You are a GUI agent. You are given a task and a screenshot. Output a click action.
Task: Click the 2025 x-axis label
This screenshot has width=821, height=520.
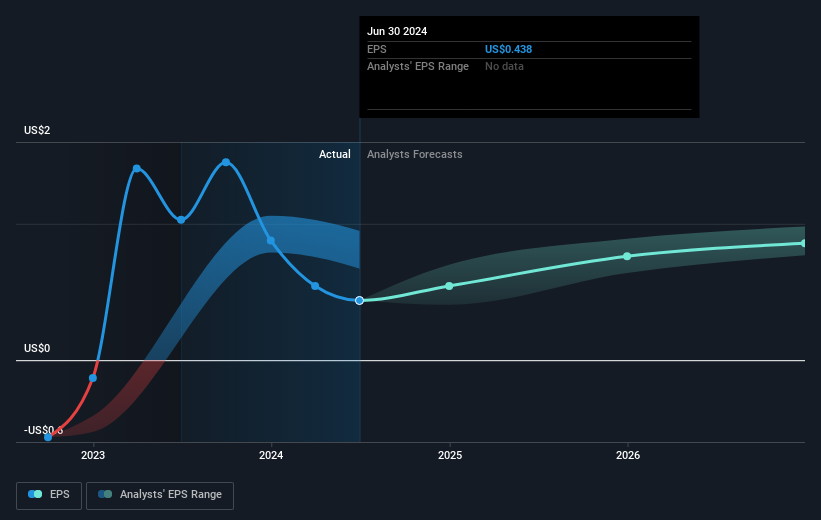(x=450, y=456)
